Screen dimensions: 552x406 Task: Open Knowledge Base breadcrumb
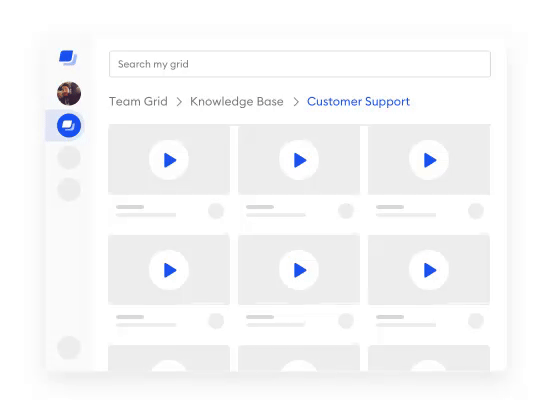tap(237, 101)
